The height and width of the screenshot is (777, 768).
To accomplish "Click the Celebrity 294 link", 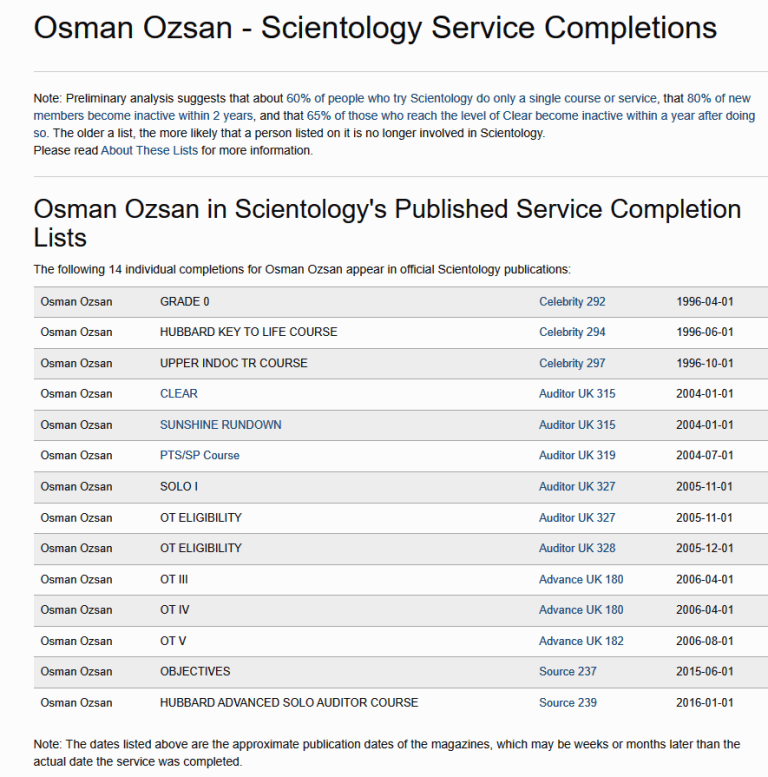I will tap(572, 332).
